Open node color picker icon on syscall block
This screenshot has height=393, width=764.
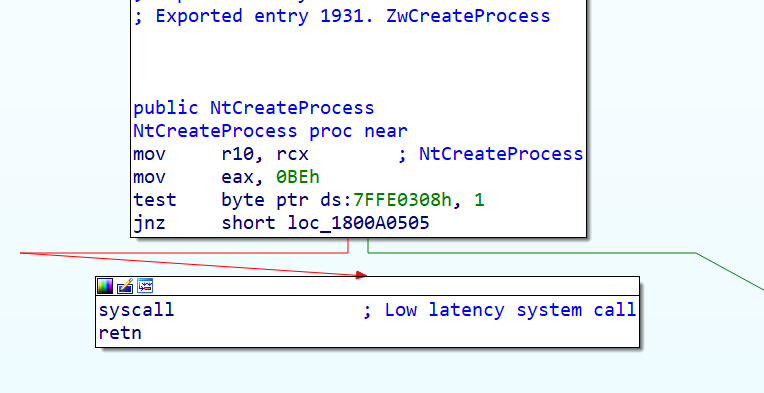(x=105, y=286)
